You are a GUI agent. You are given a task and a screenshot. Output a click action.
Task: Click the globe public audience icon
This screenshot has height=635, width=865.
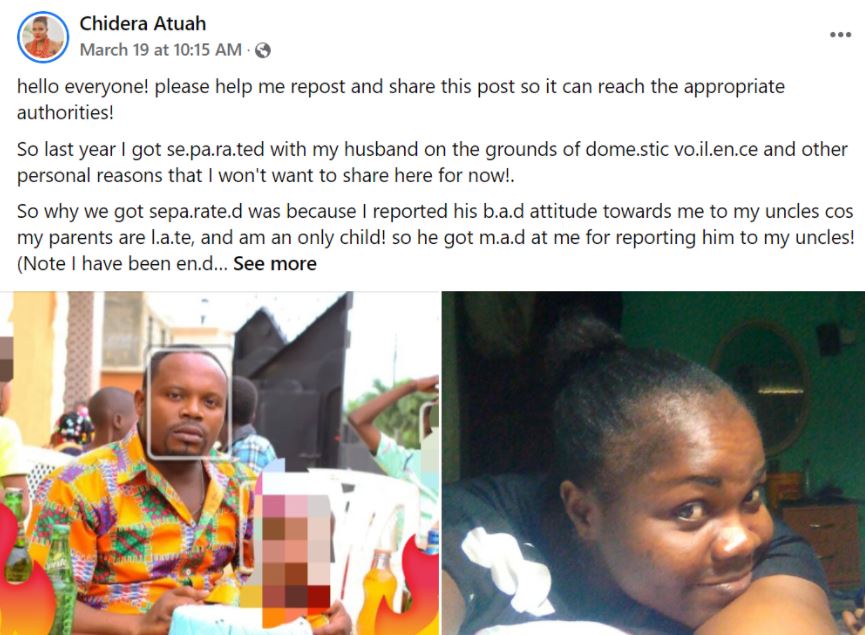[263, 50]
